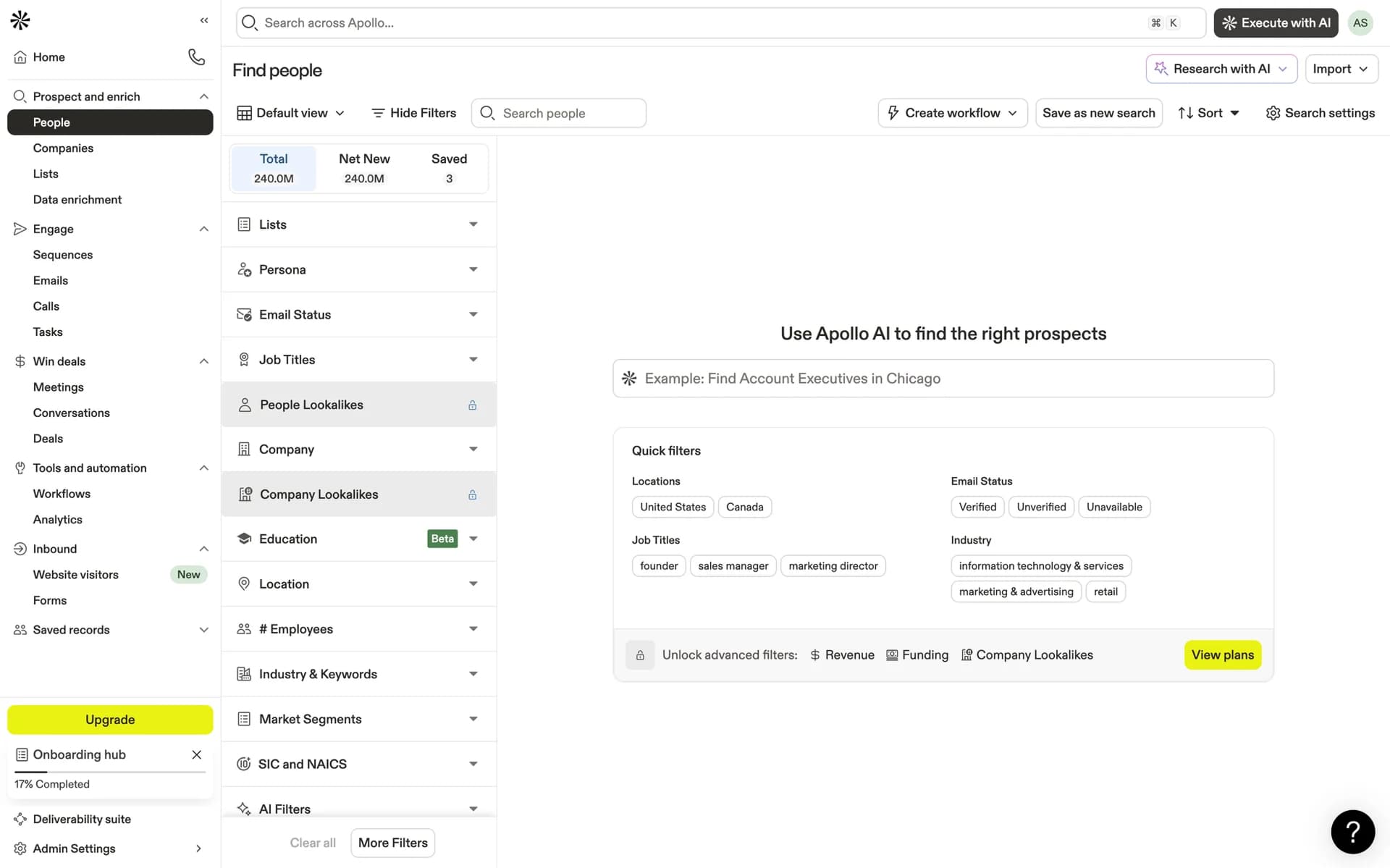Viewport: 1390px width, 868px height.
Task: Expand the Persona filter dropdown
Action: (473, 269)
